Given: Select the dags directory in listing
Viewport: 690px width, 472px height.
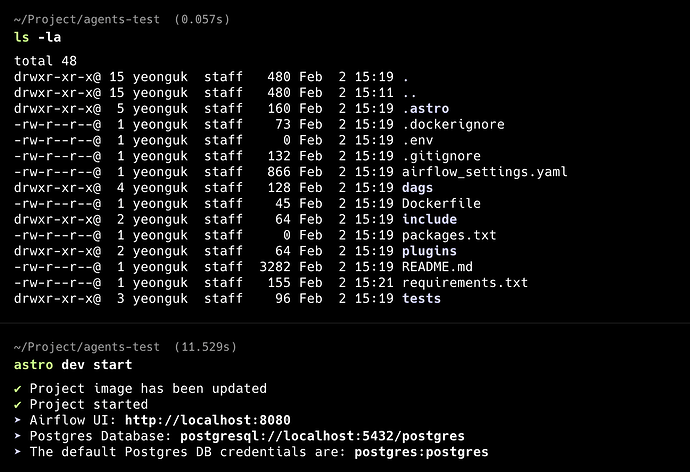Looking at the screenshot, I should (x=418, y=187).
